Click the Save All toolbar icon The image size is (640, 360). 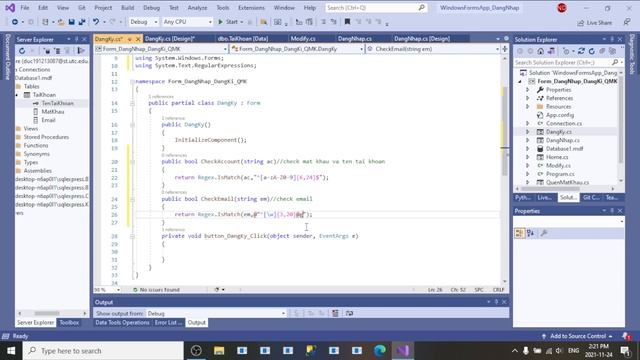coord(82,22)
